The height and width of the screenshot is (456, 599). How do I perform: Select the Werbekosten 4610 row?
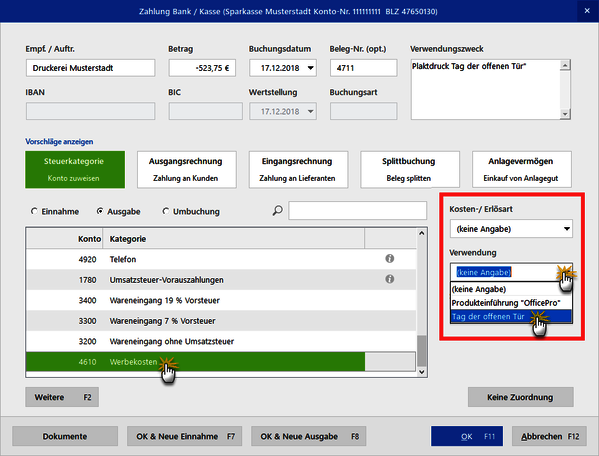pyautogui.click(x=220, y=362)
